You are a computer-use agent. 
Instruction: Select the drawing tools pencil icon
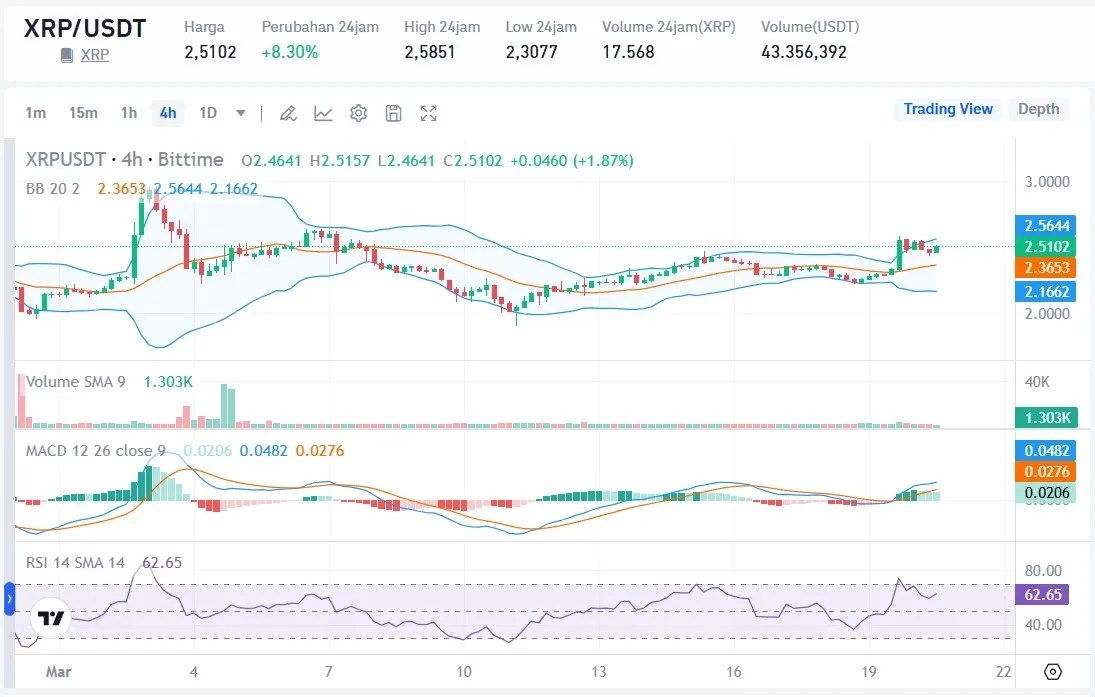point(288,113)
